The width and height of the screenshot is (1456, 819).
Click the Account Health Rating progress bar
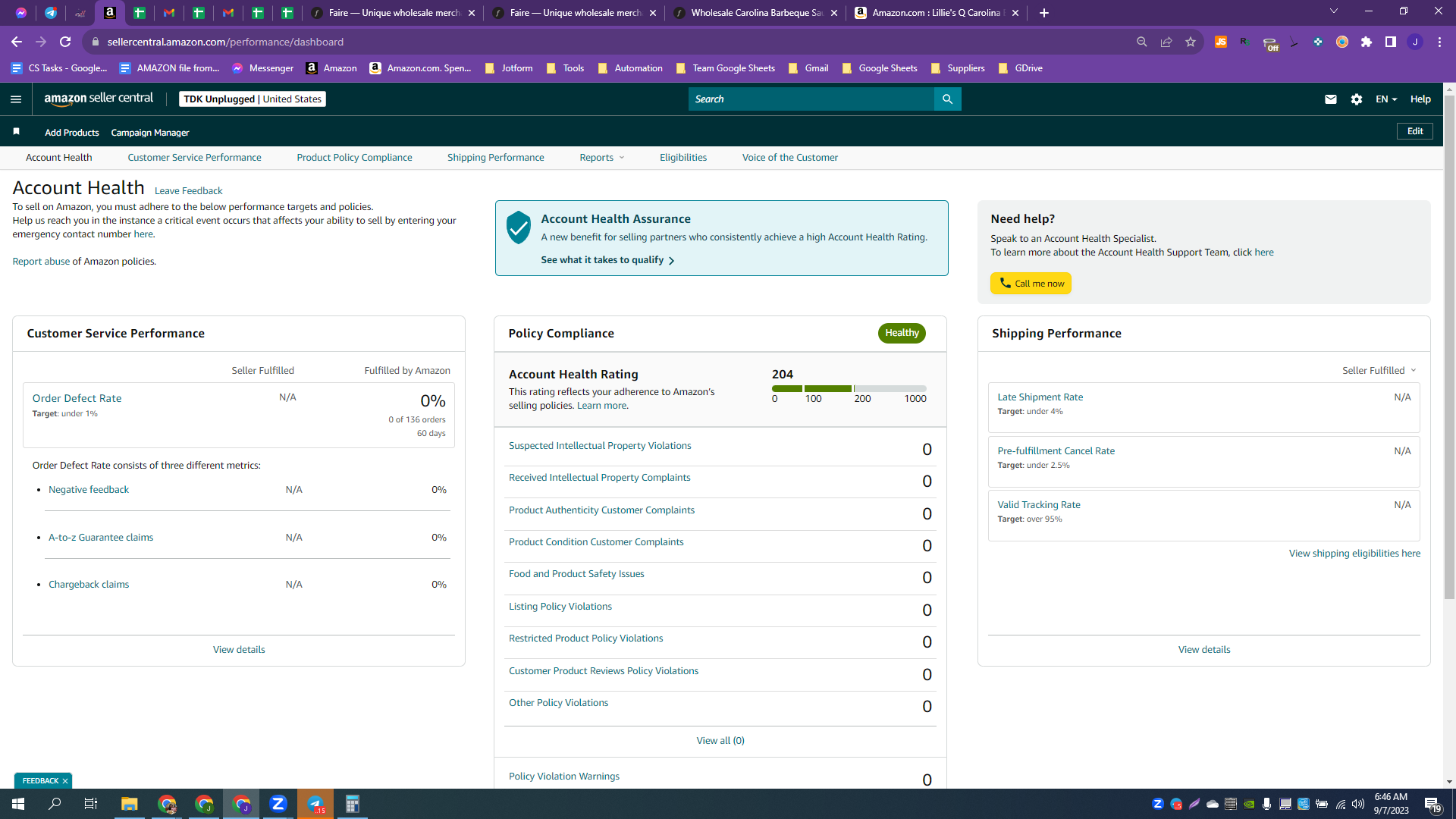(x=849, y=388)
